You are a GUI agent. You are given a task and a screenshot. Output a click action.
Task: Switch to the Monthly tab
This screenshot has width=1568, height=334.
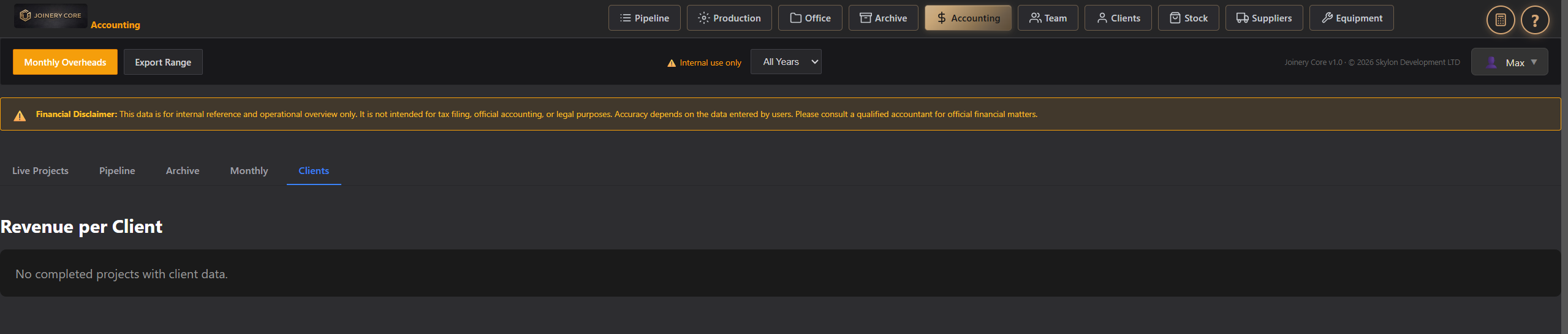point(249,171)
